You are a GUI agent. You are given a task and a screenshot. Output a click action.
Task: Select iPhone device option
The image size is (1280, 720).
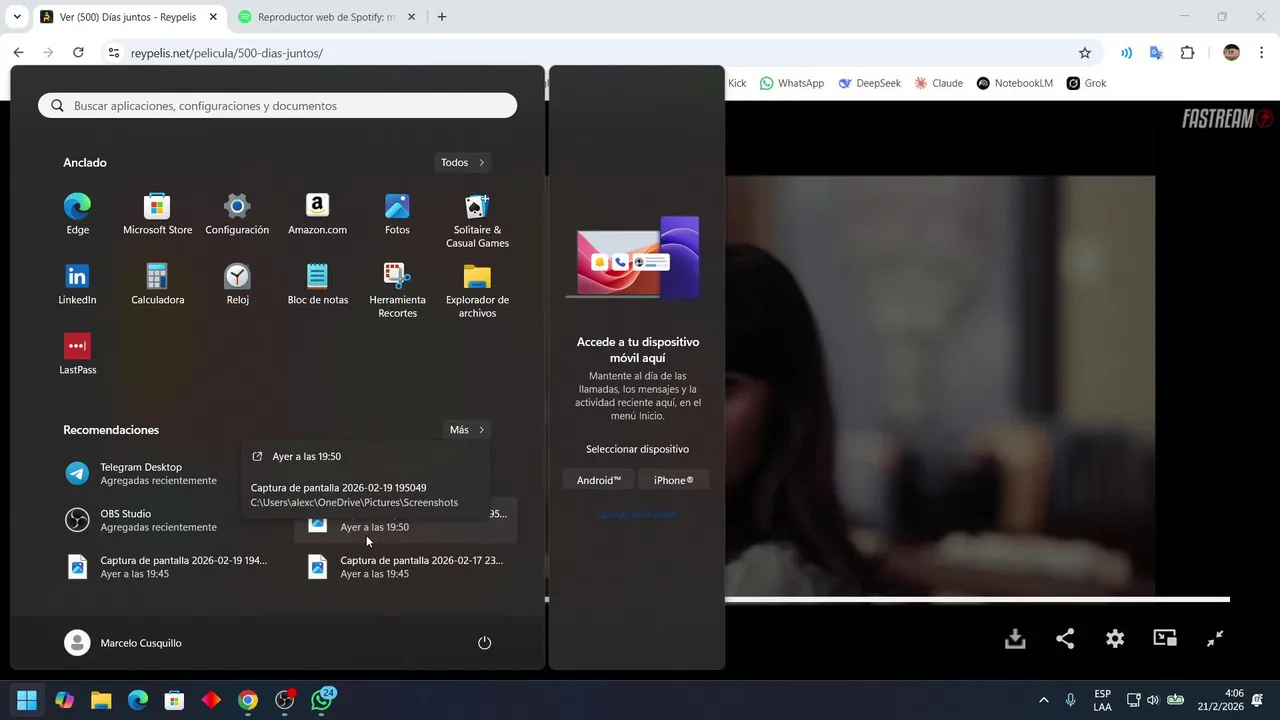673,481
